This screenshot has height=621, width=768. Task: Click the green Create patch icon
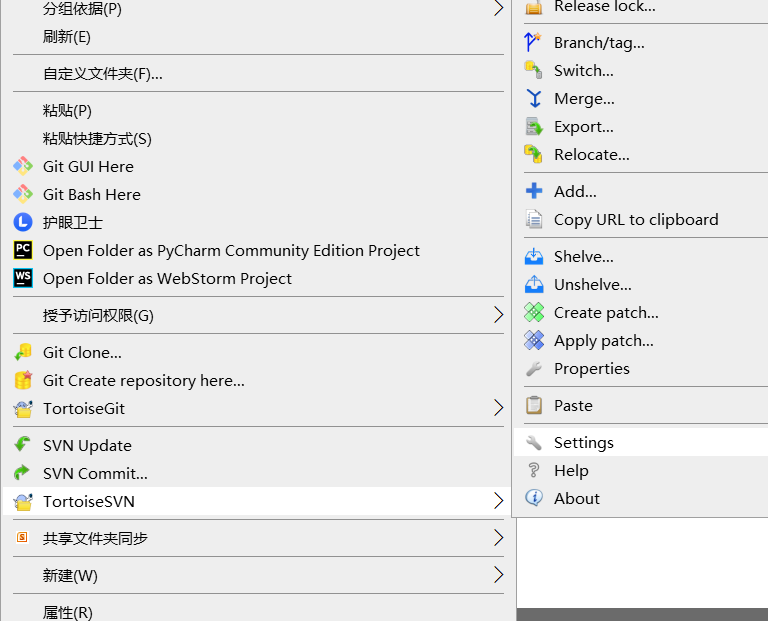[534, 312]
